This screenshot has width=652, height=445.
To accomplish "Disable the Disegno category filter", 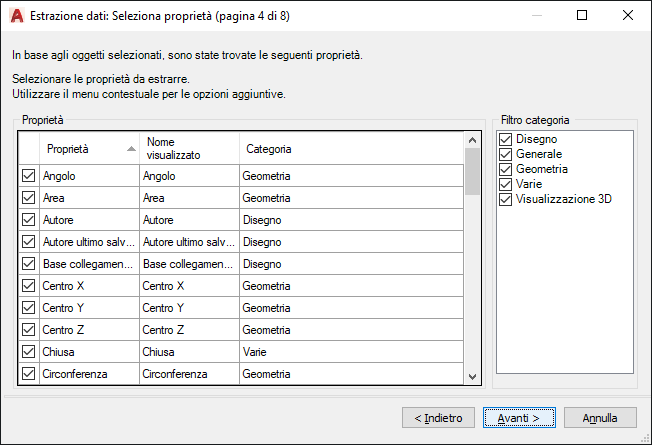I will point(506,140).
